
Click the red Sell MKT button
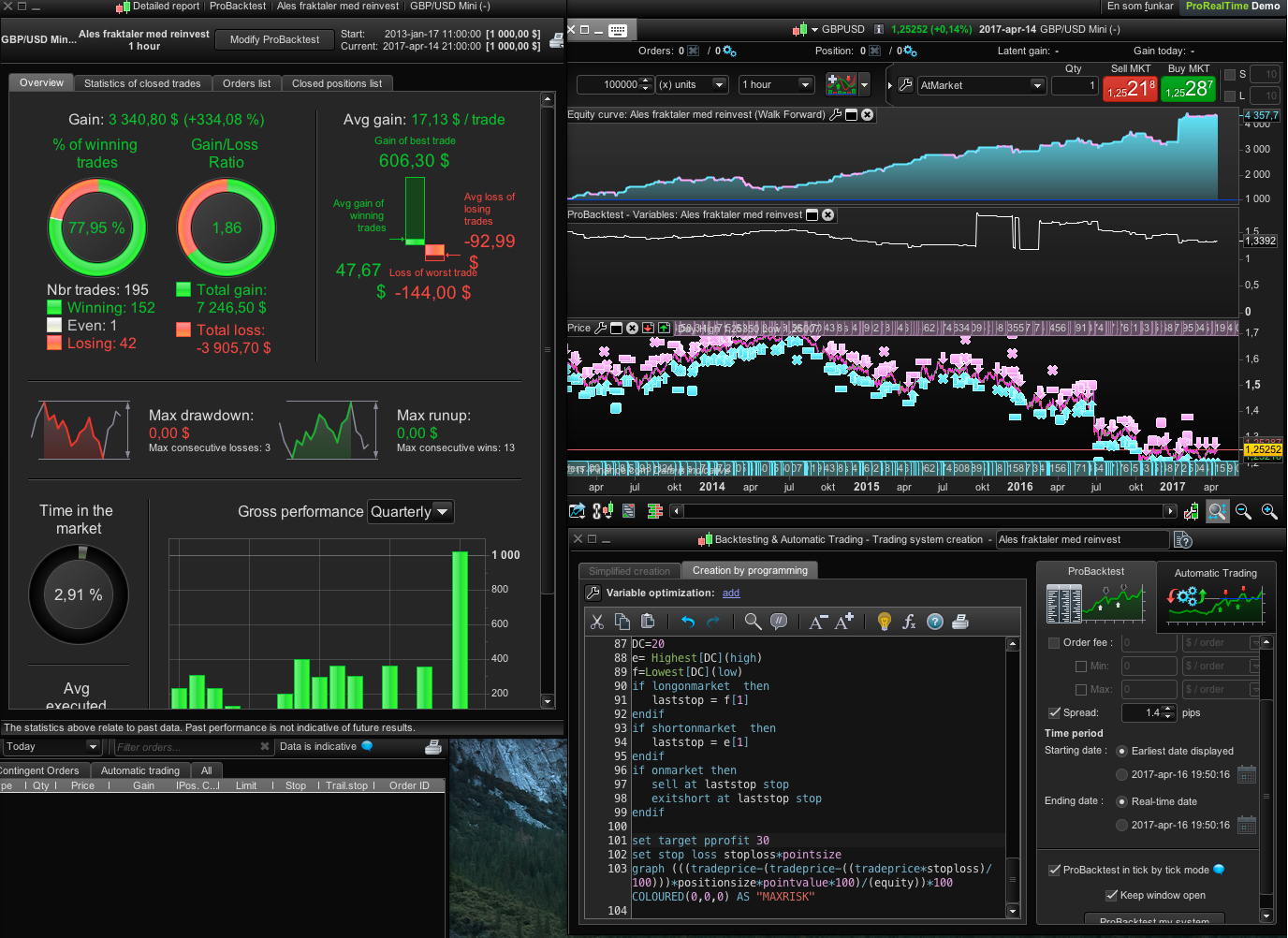click(1130, 89)
